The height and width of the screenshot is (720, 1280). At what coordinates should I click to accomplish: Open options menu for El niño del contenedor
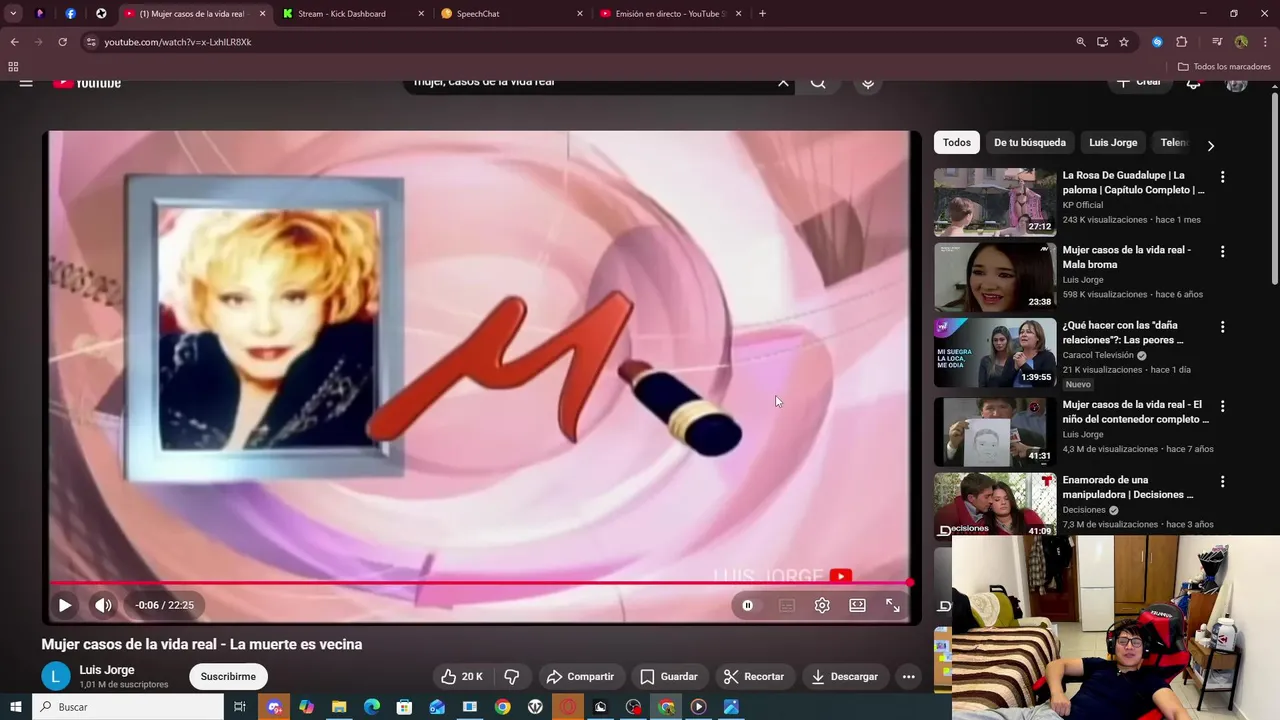tap(1222, 407)
